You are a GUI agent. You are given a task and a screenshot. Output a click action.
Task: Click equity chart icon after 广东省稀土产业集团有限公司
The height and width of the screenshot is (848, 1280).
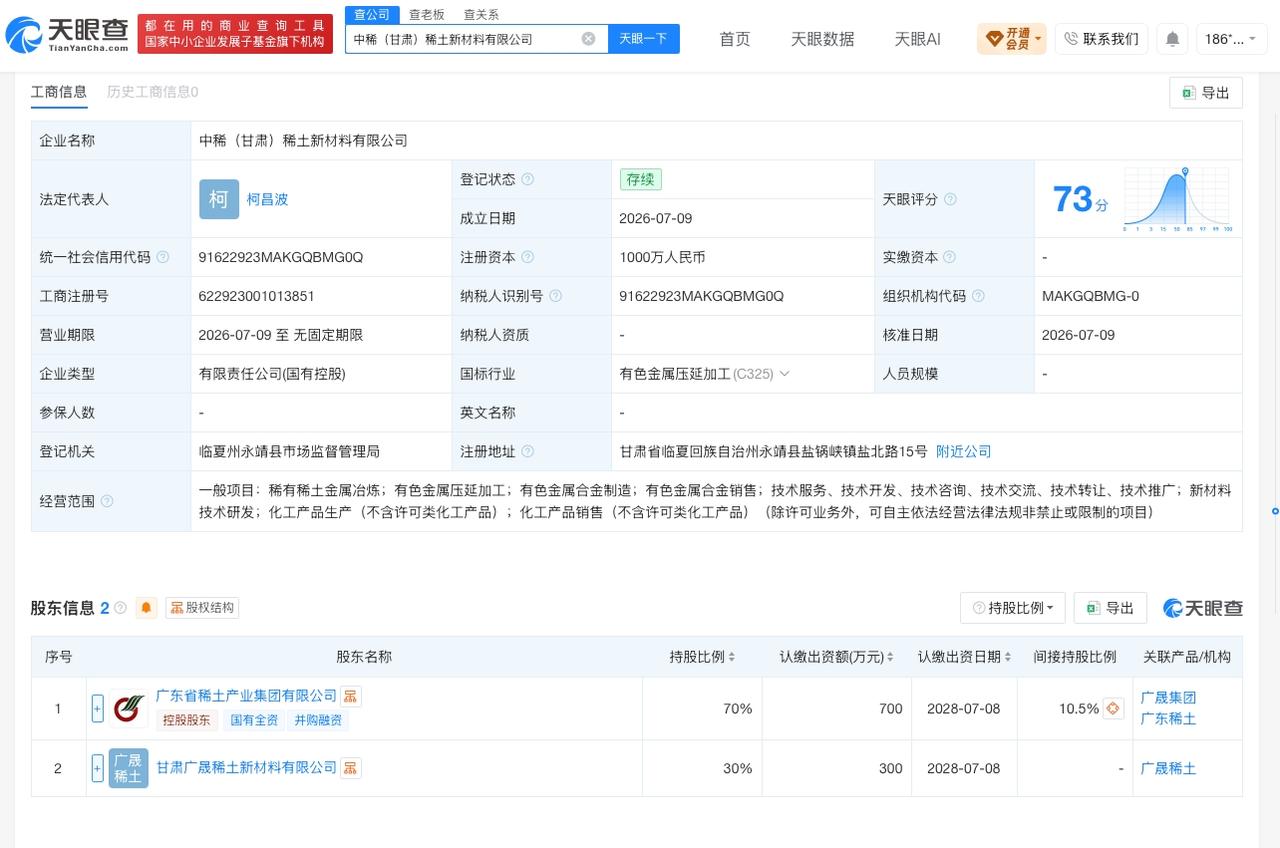(x=350, y=696)
